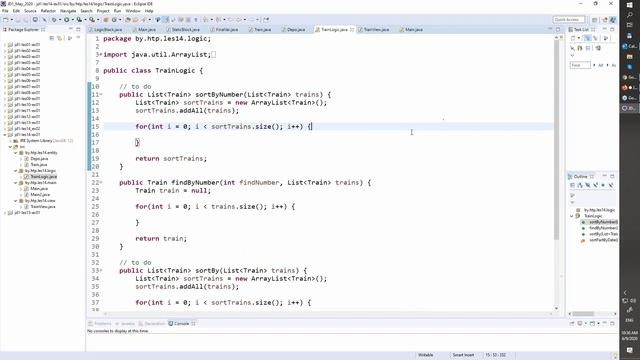Switch to the Depo.java editor tab
640x360 pixels.
coord(293,29)
